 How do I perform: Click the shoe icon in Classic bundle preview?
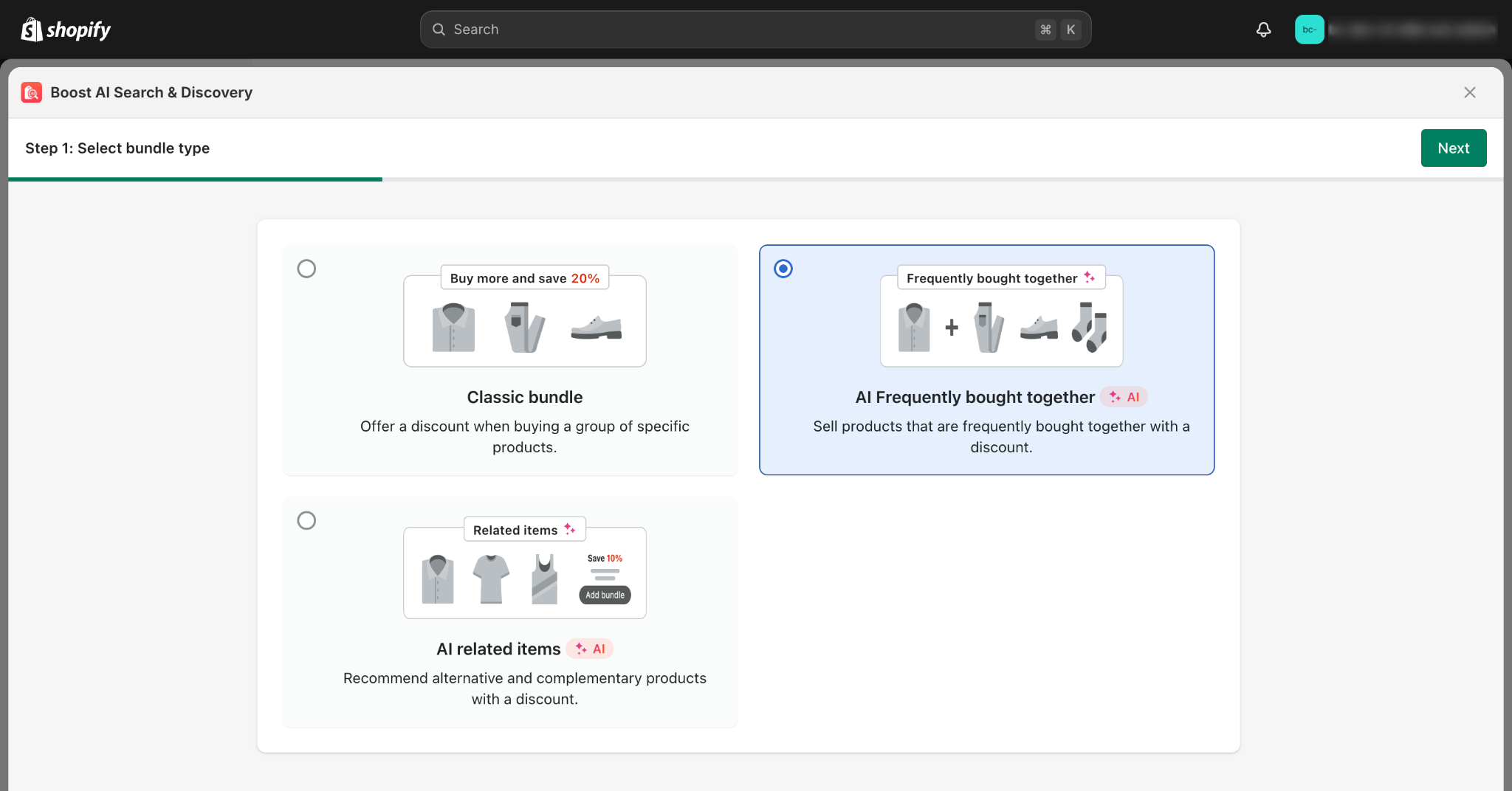pos(597,328)
